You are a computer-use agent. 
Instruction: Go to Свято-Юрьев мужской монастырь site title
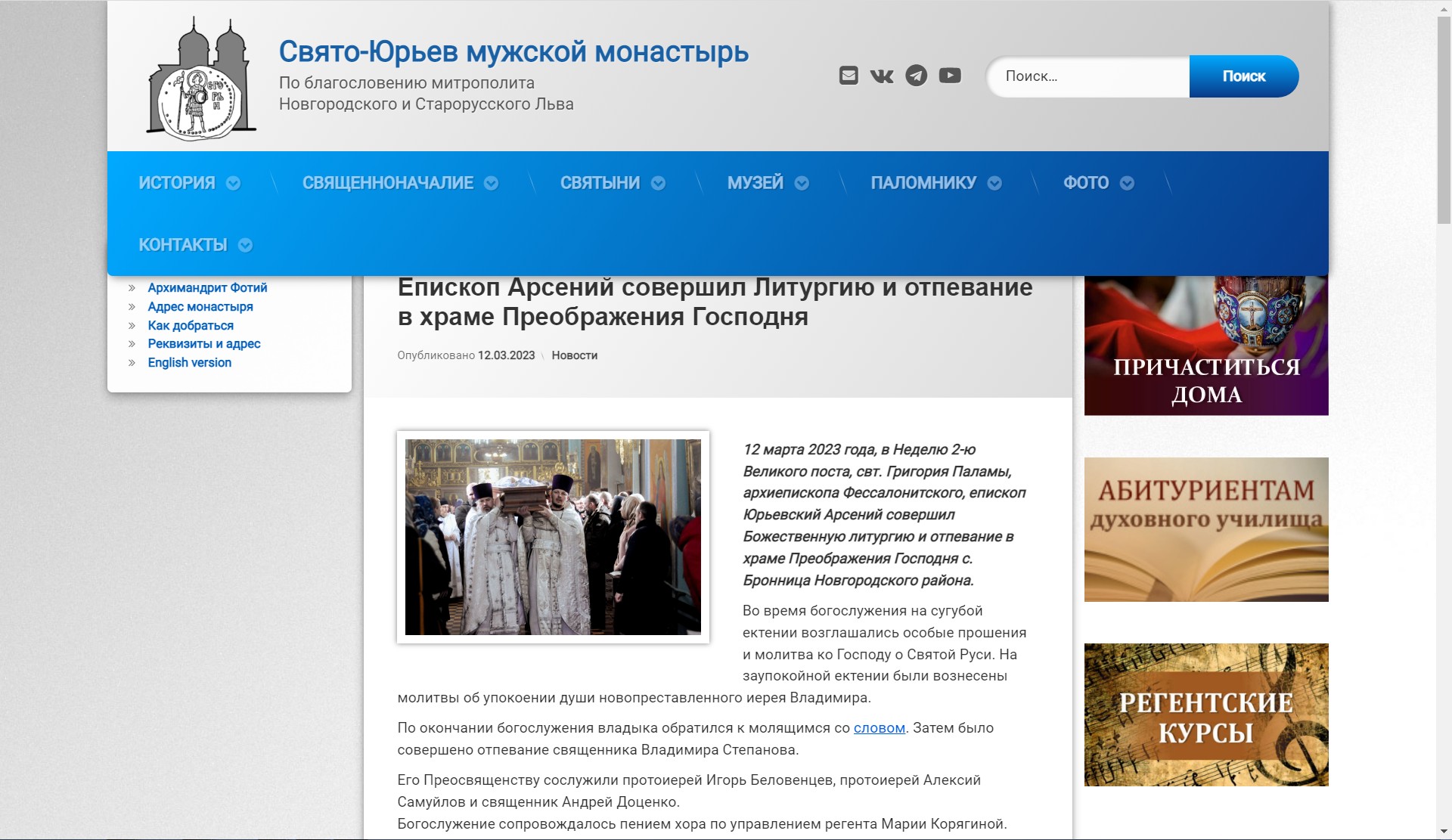[513, 51]
